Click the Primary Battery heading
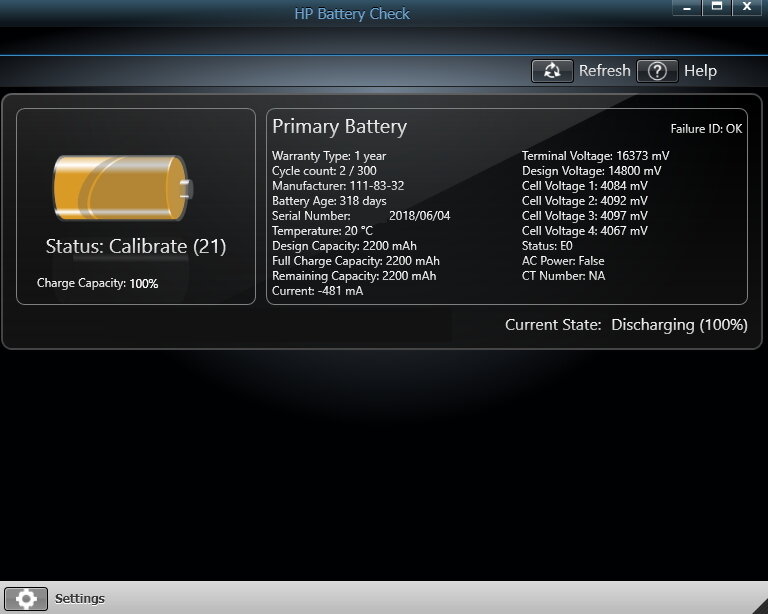This screenshot has width=768, height=614. (x=339, y=126)
